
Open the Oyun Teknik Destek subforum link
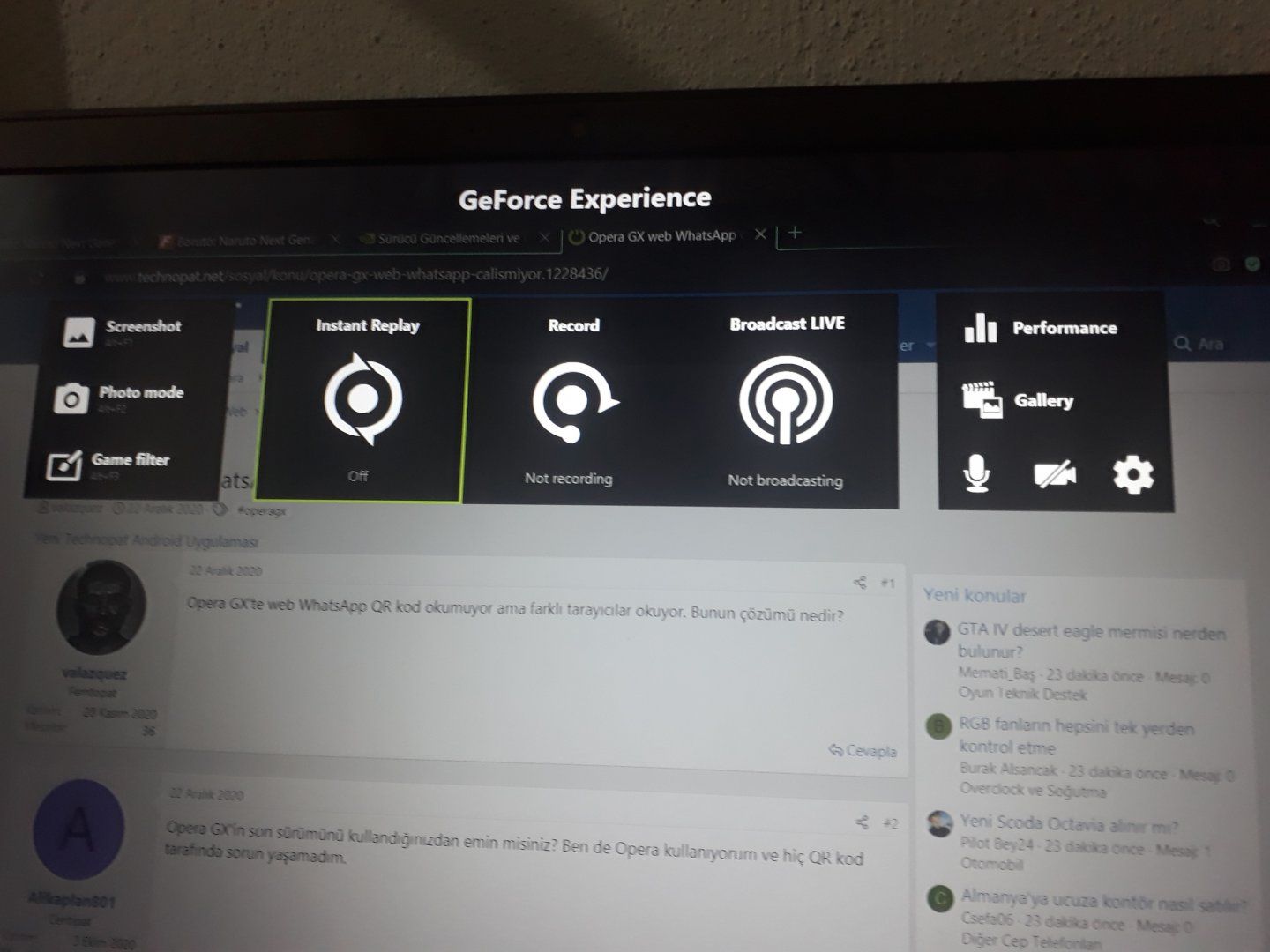pyautogui.click(x=1022, y=694)
